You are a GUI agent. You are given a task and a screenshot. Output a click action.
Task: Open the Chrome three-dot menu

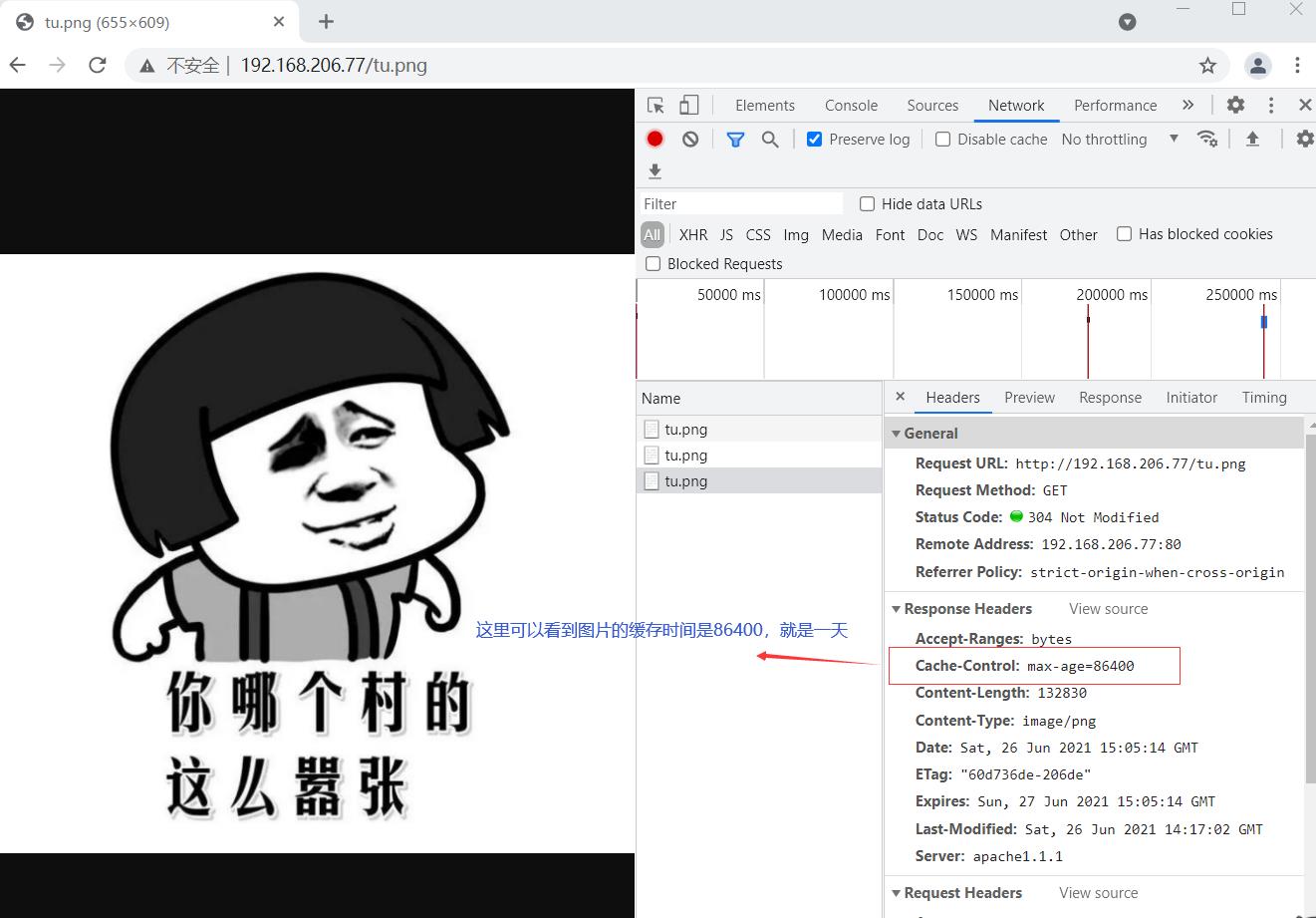pos(1297,66)
